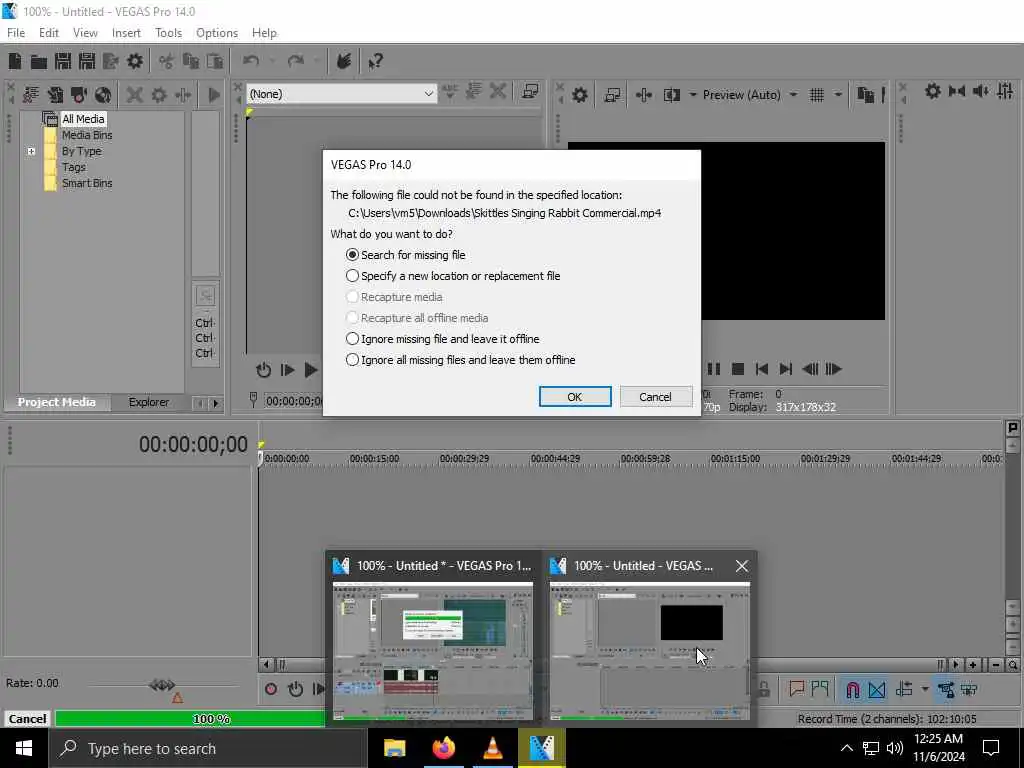Click the Save project icon
The image size is (1024, 768).
pos(63,61)
